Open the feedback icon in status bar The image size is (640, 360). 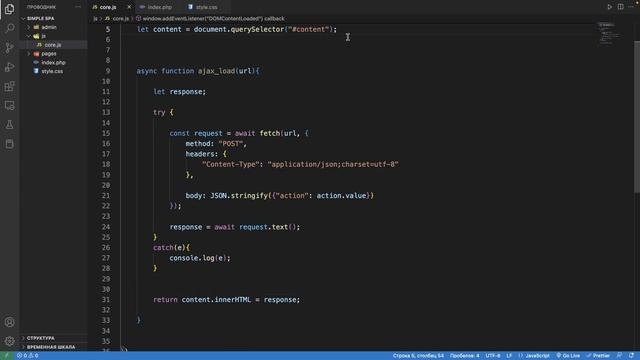620,356
